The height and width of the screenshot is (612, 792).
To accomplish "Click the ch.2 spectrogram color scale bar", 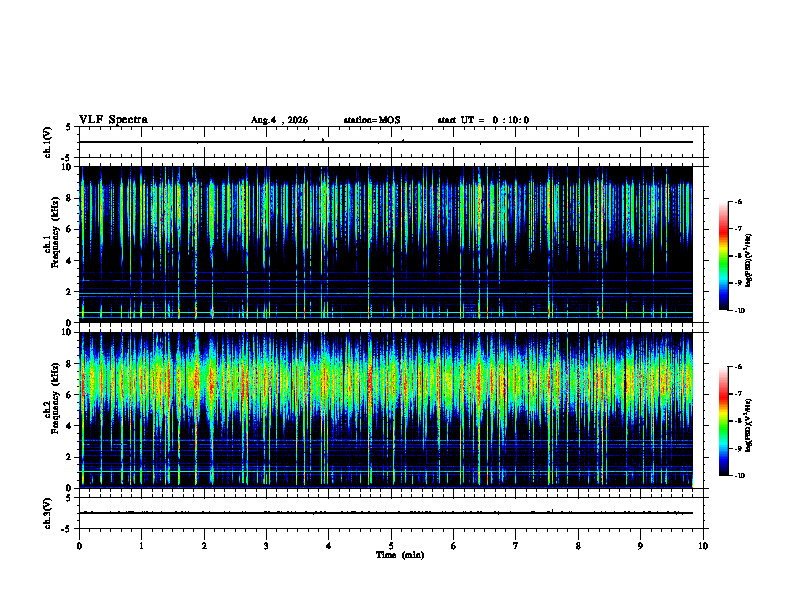I will coord(724,421).
